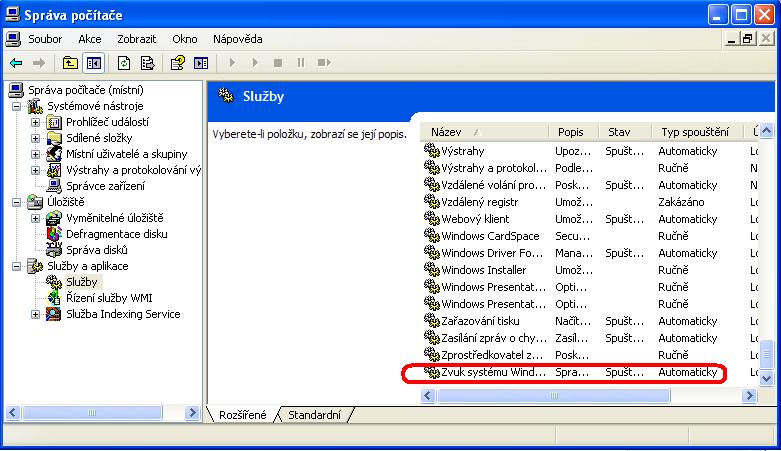Click the Refresh toolbar icon

[x=125, y=62]
